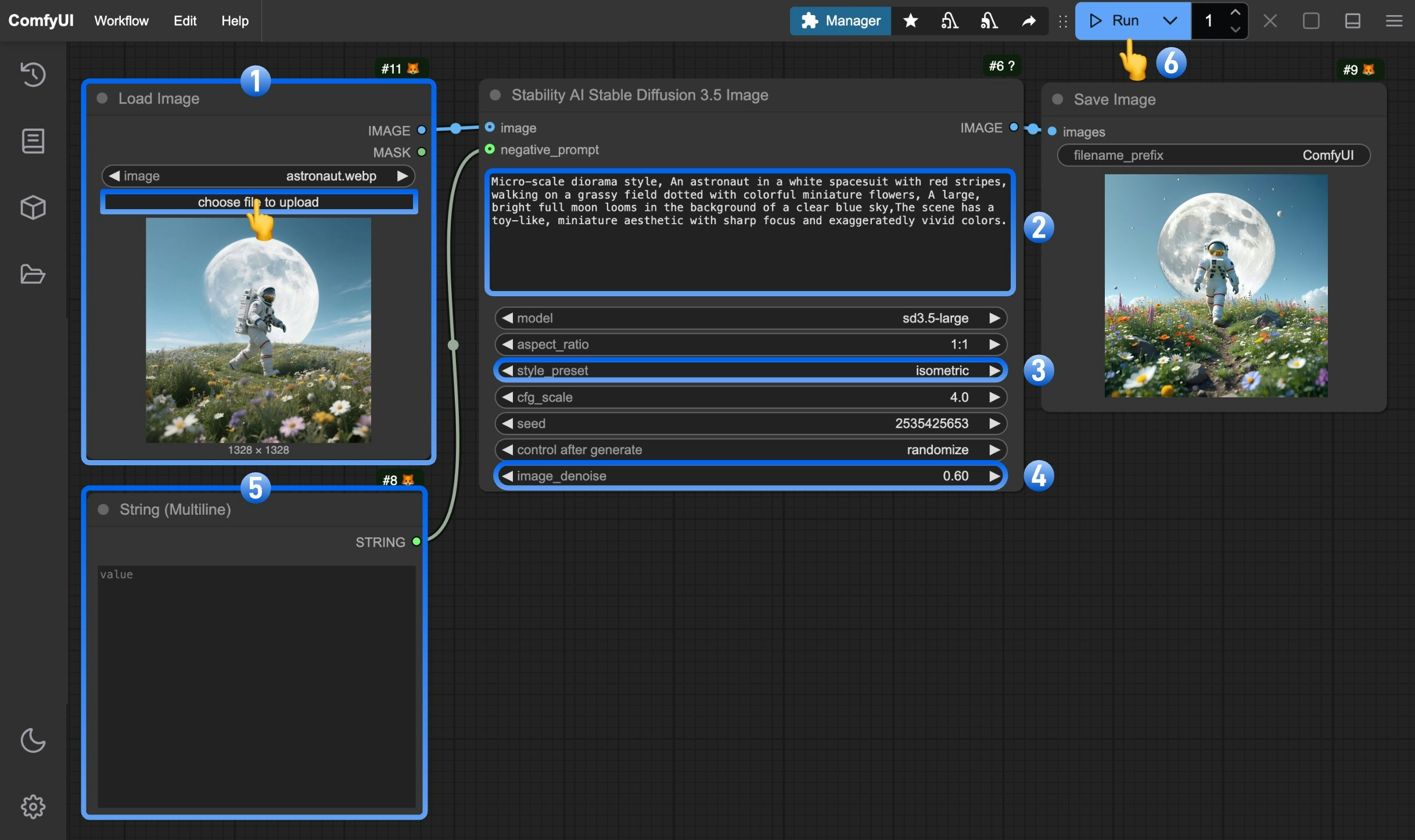
Task: Open the model library panel
Action: pyautogui.click(x=33, y=207)
